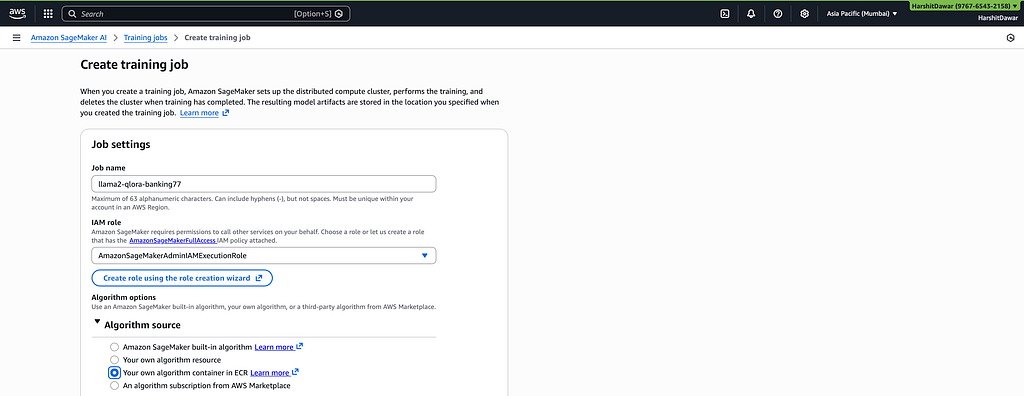Open the AWS services grid menu
The image size is (1024, 396).
(48, 13)
